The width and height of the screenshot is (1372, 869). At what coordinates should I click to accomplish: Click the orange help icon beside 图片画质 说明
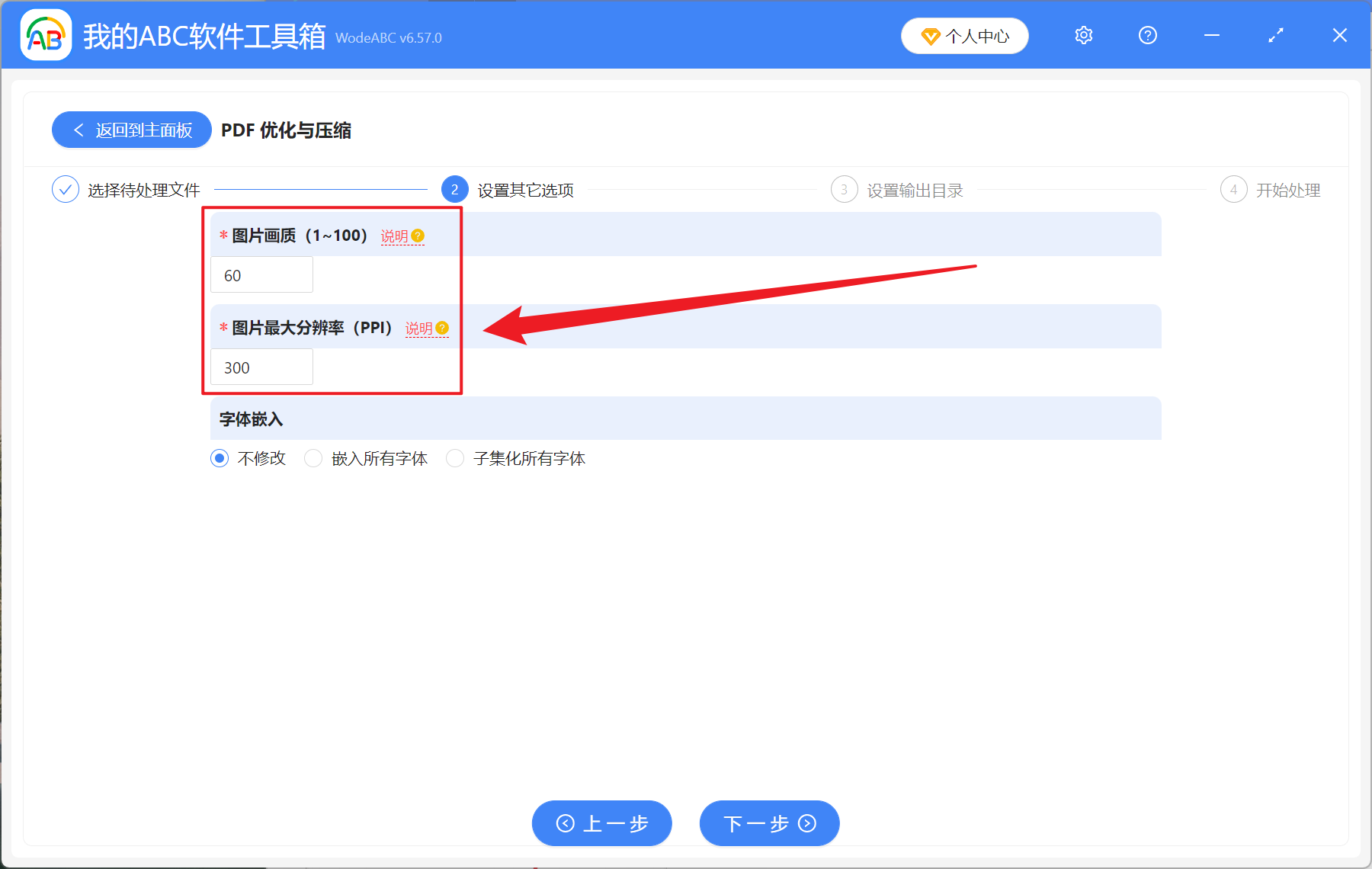tap(418, 236)
